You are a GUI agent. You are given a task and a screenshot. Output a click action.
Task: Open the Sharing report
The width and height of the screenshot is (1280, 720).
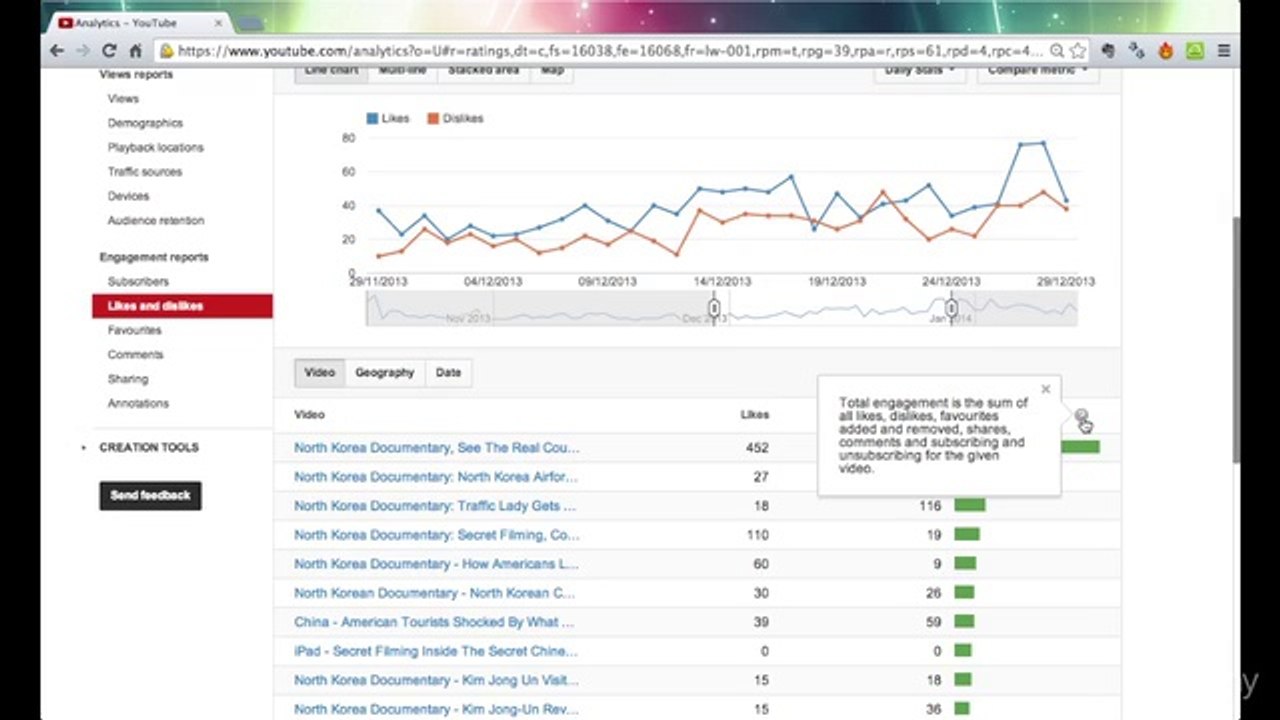pos(128,379)
